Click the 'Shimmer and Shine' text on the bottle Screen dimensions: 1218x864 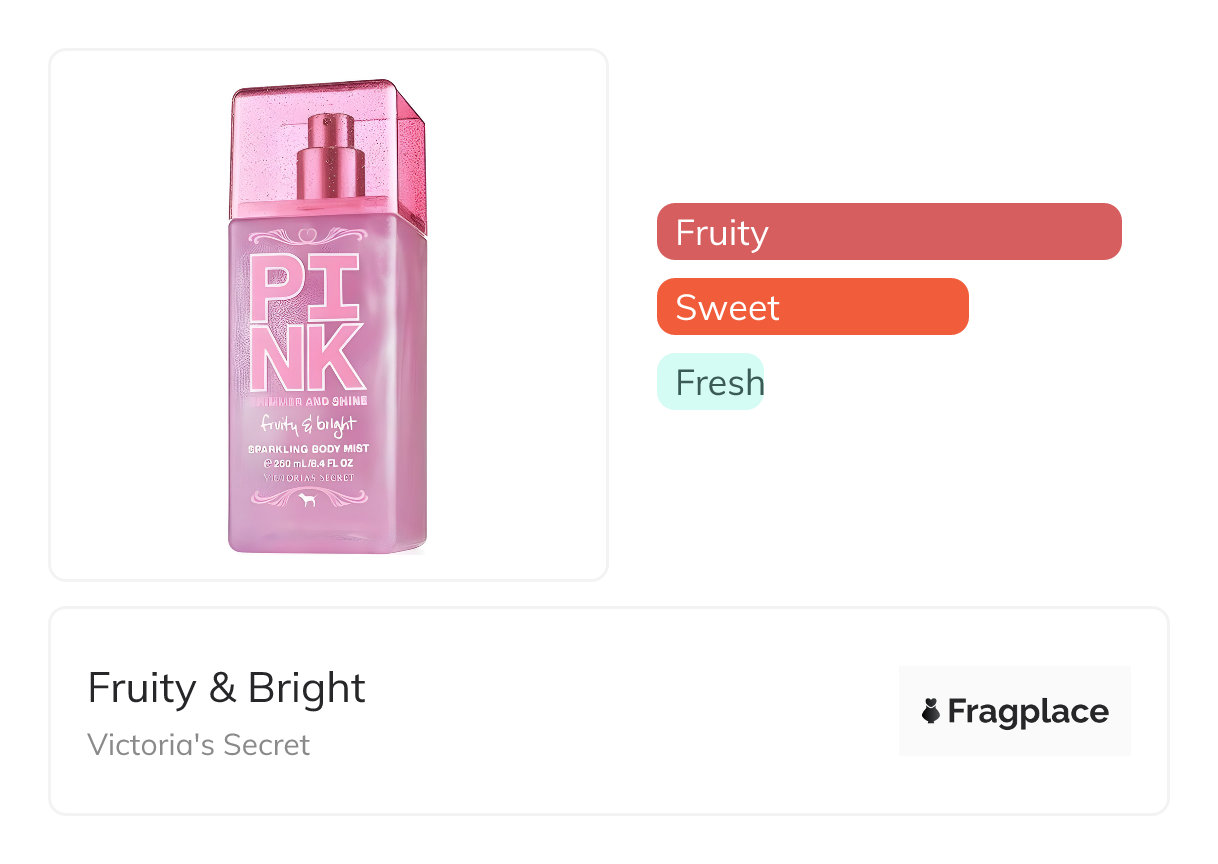[308, 401]
